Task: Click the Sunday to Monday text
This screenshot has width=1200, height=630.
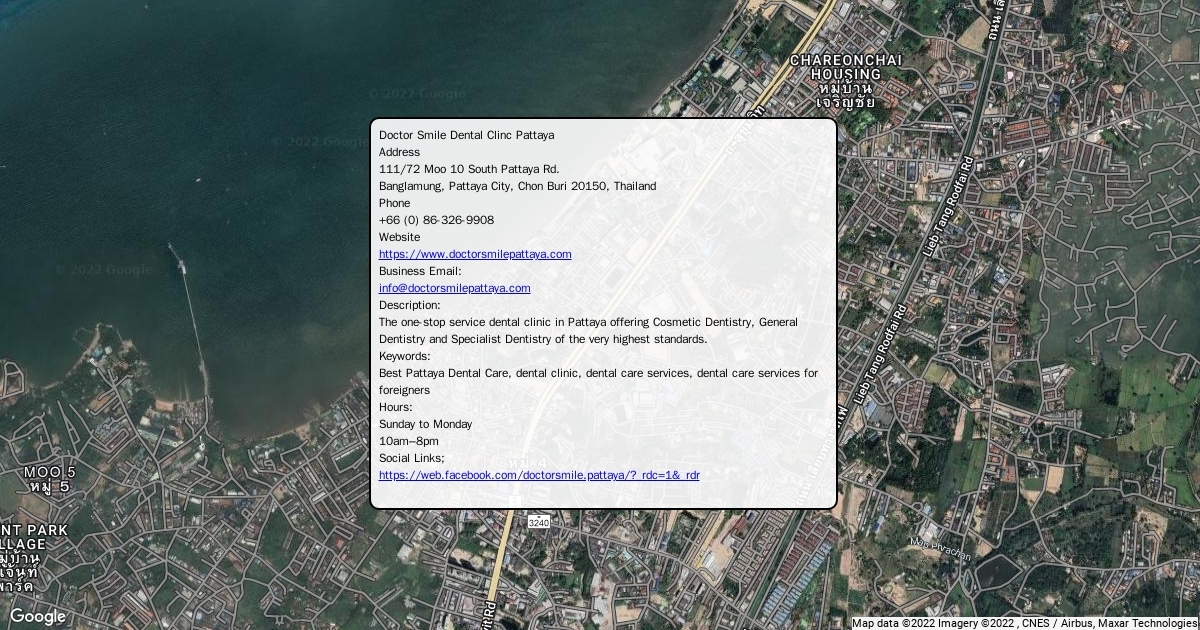Action: (425, 424)
